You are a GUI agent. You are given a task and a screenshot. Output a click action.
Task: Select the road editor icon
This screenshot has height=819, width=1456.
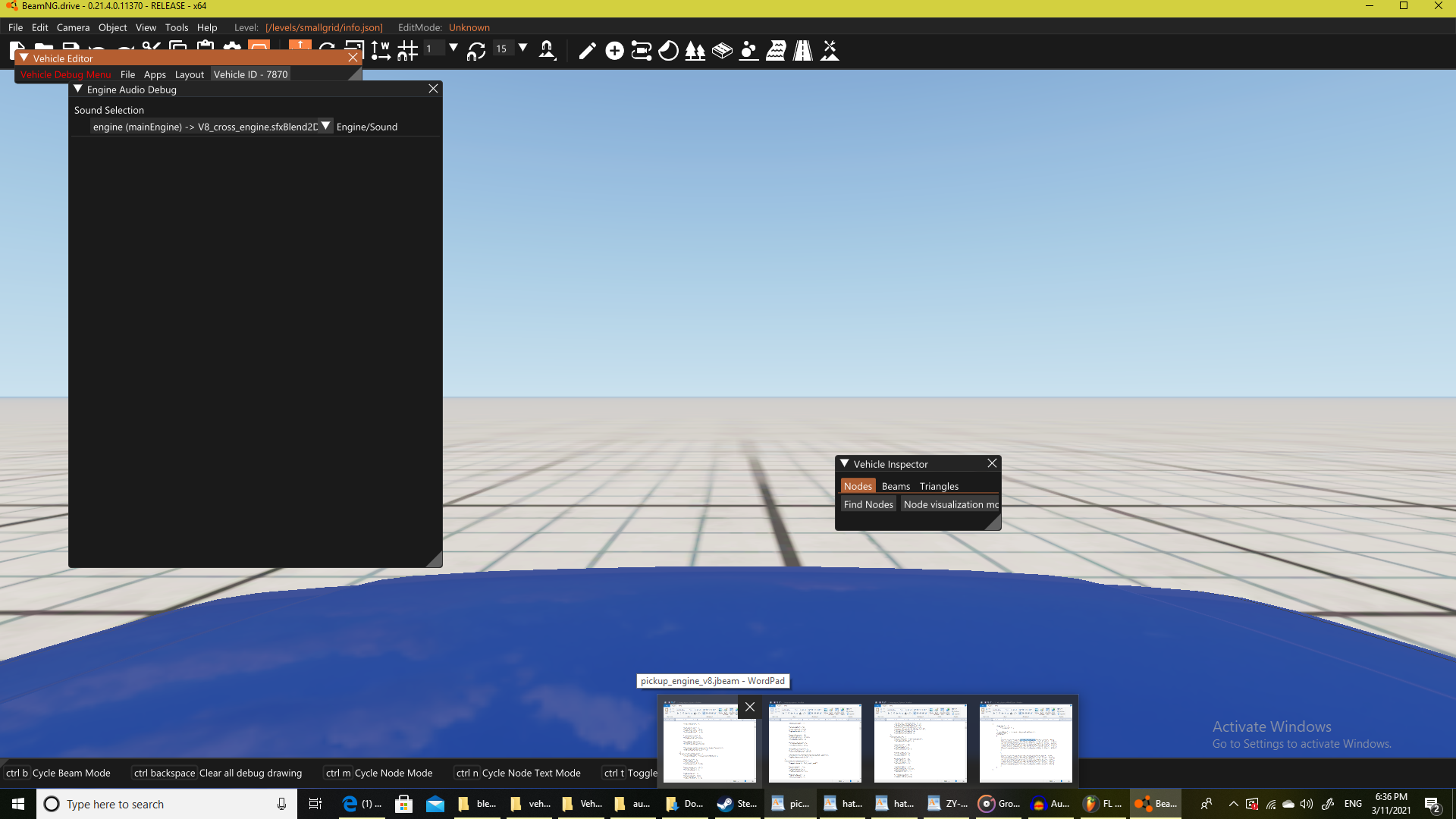click(802, 51)
